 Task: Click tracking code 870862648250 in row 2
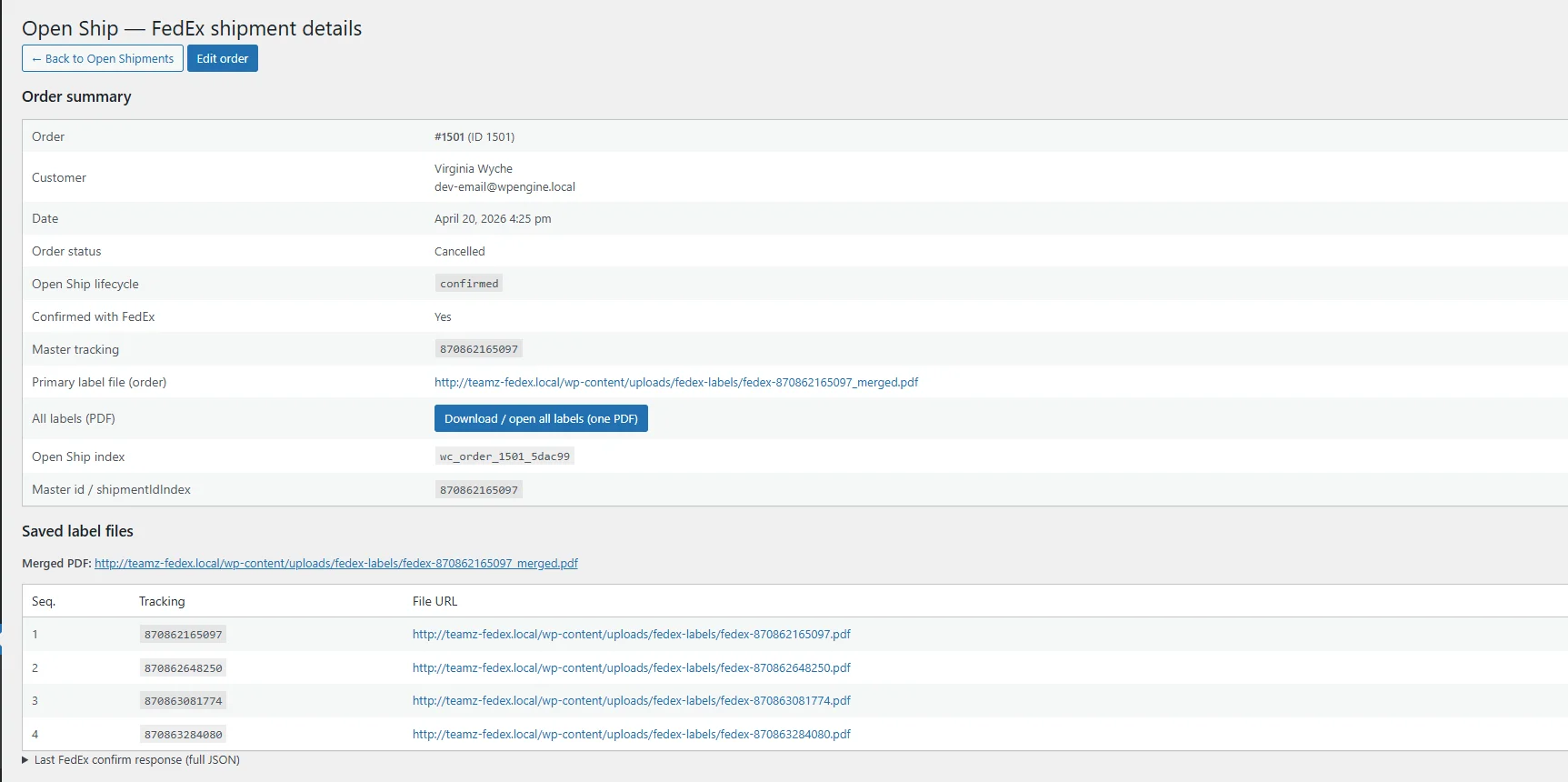183,667
